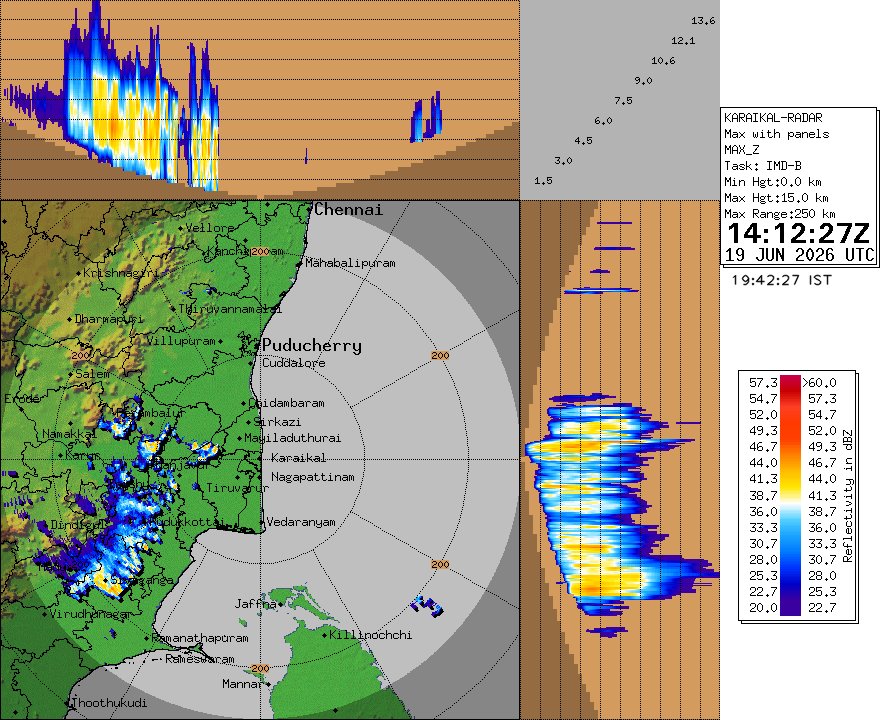Click the Chidambaram label
880x720 pixels.
coord(286,403)
